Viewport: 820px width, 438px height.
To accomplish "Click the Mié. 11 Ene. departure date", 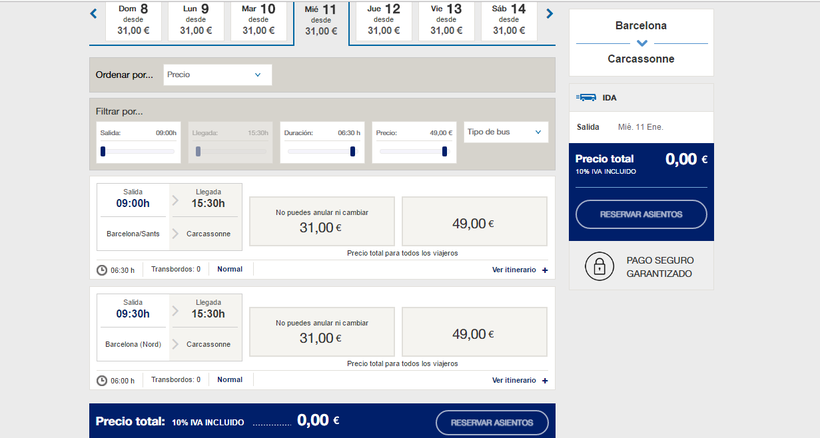I will tap(641, 127).
